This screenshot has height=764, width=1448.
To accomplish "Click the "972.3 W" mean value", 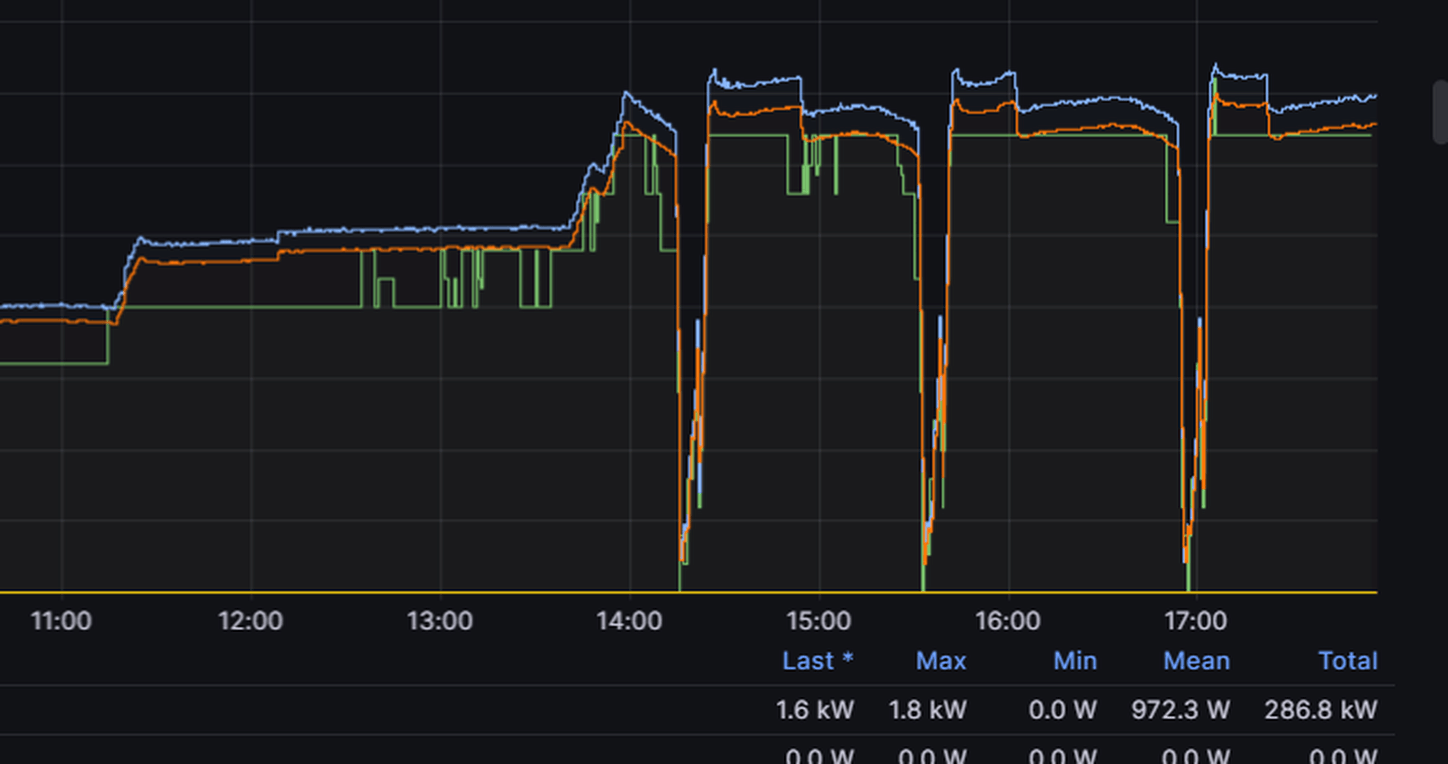I will (x=1181, y=710).
